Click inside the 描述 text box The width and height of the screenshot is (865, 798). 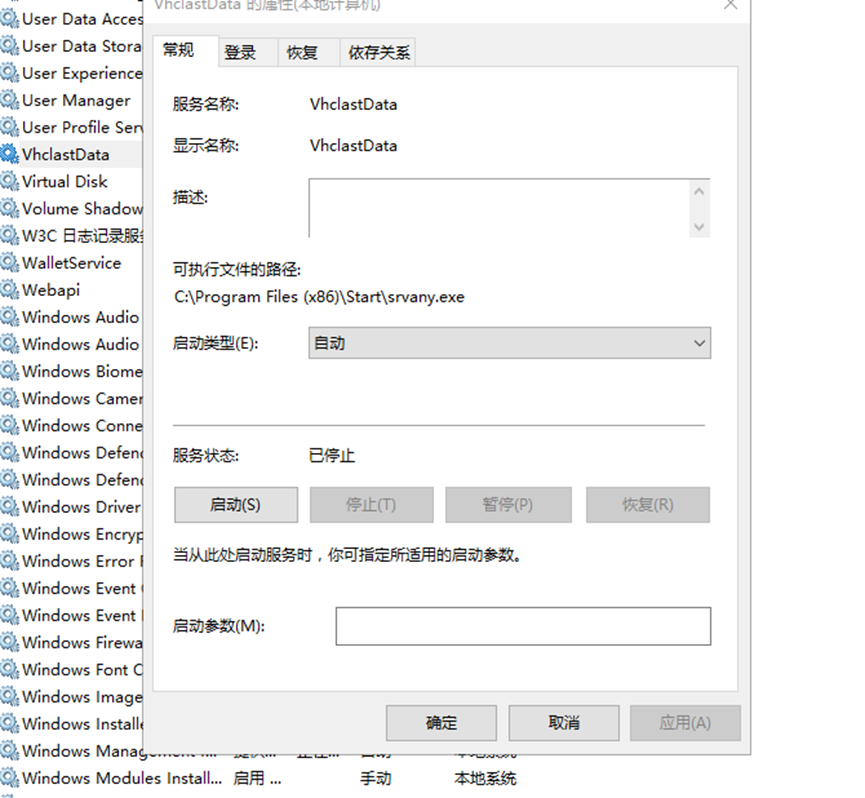coord(499,208)
